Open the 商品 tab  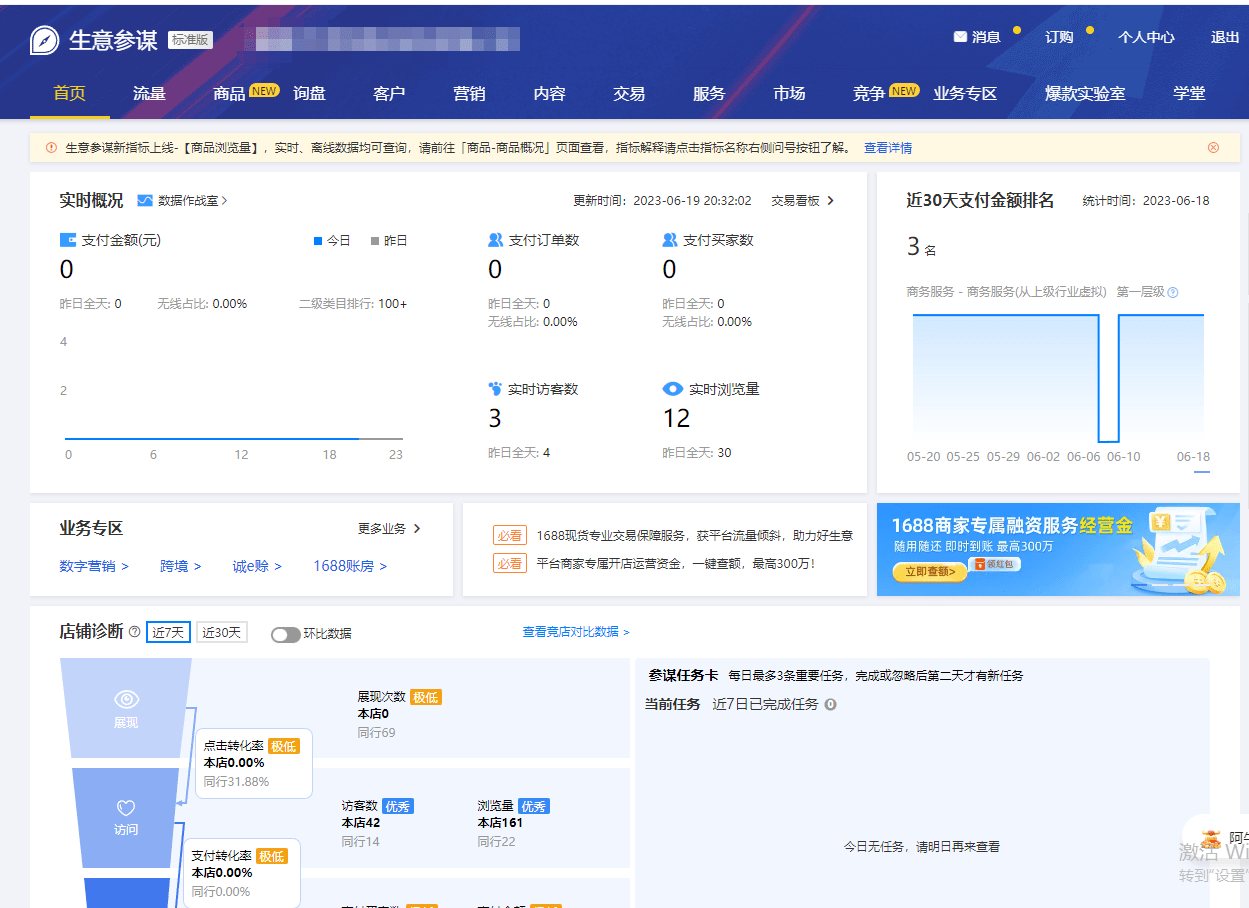click(x=230, y=93)
